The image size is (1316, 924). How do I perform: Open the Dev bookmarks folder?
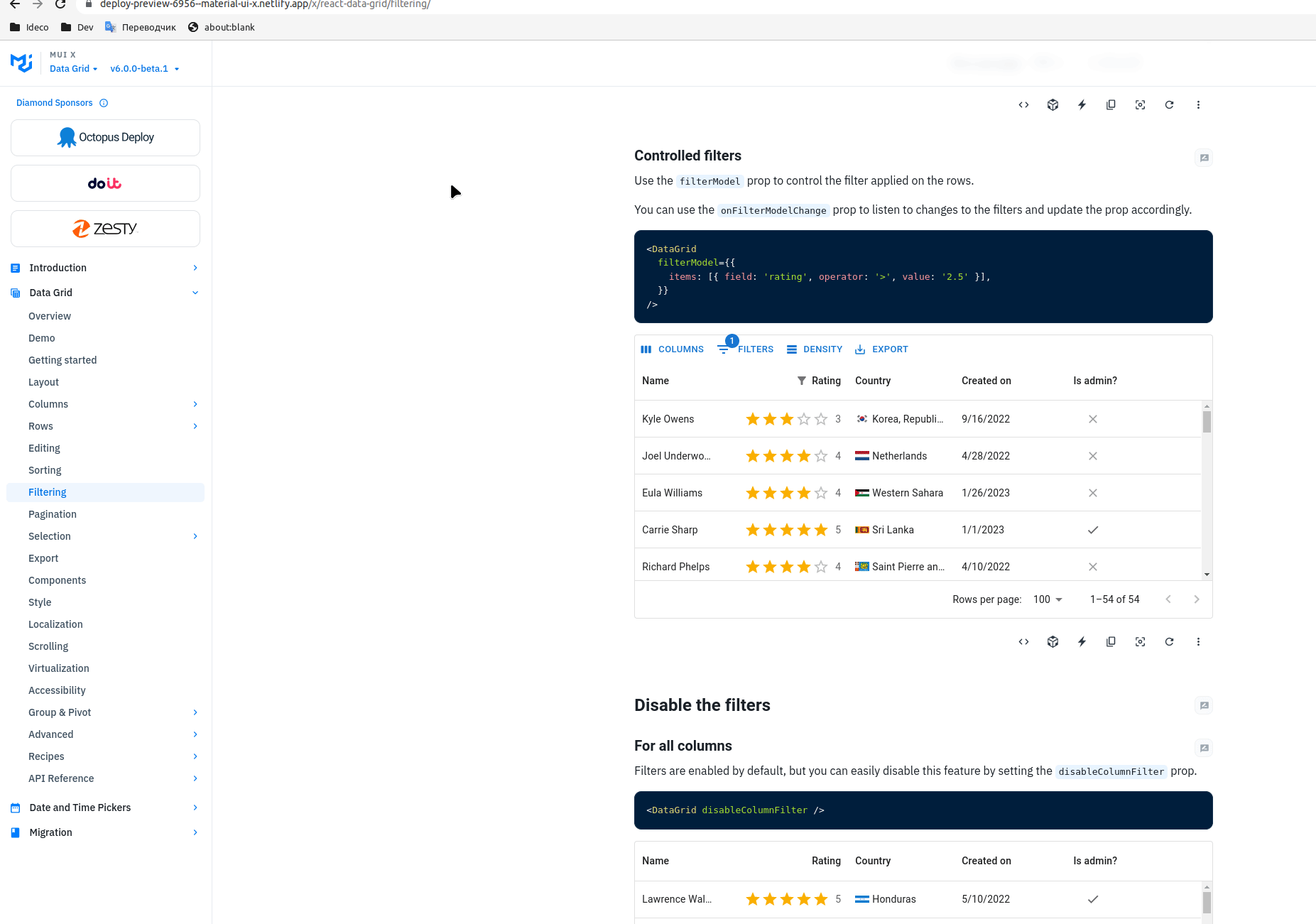tap(77, 27)
